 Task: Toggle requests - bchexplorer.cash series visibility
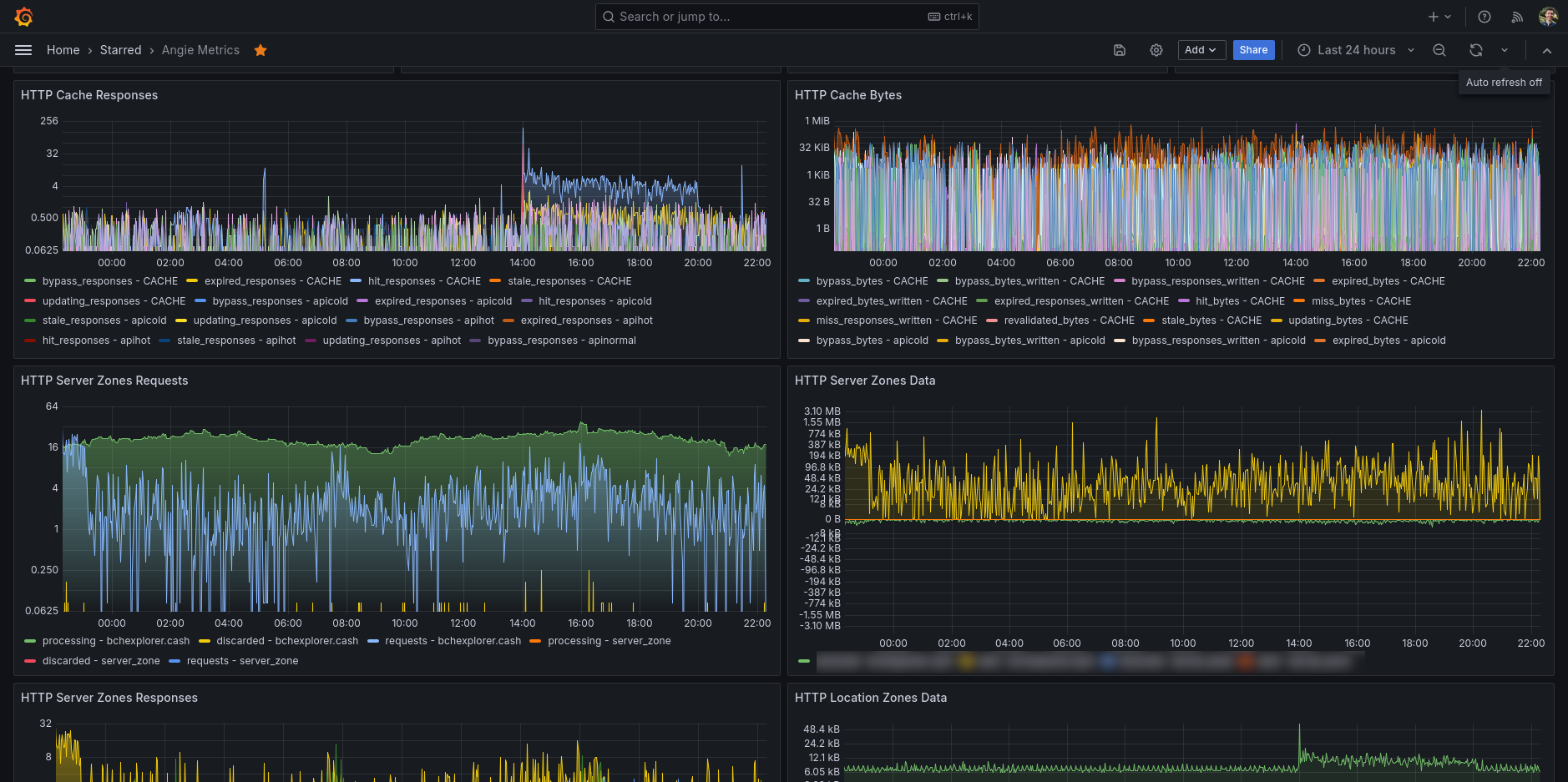click(x=453, y=641)
